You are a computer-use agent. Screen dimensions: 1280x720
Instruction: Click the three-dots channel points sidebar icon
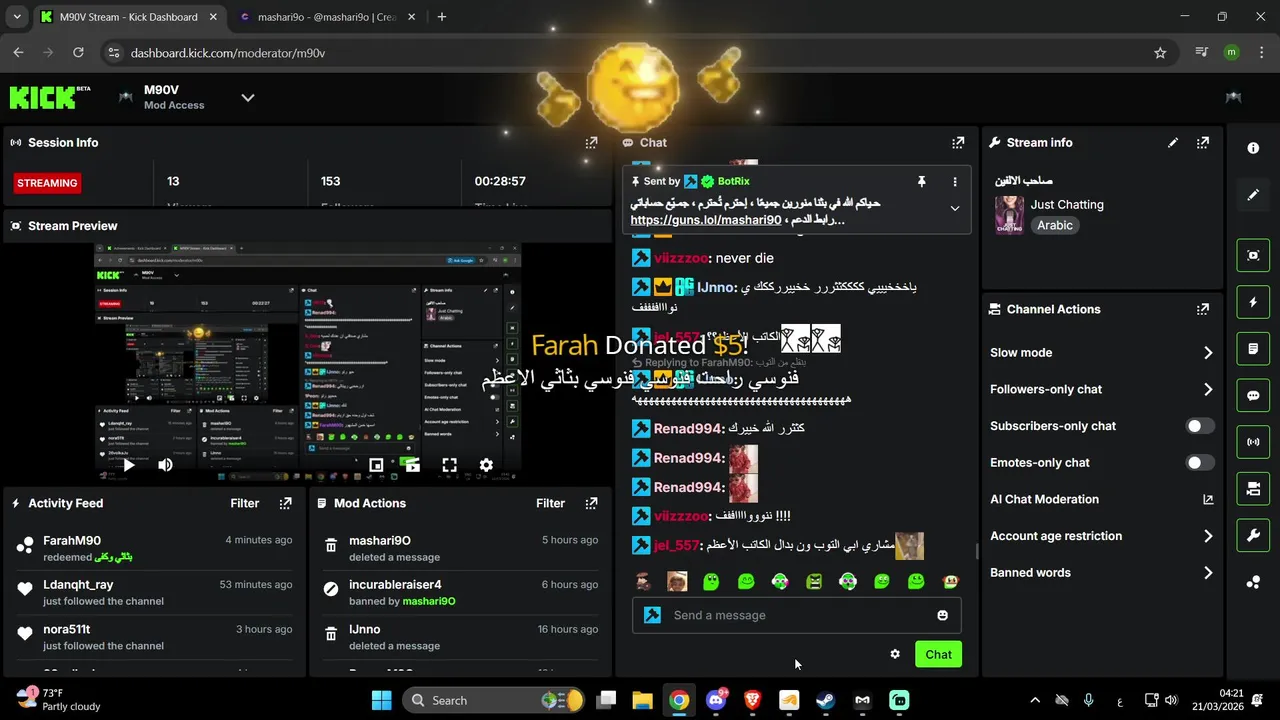coord(1253,582)
